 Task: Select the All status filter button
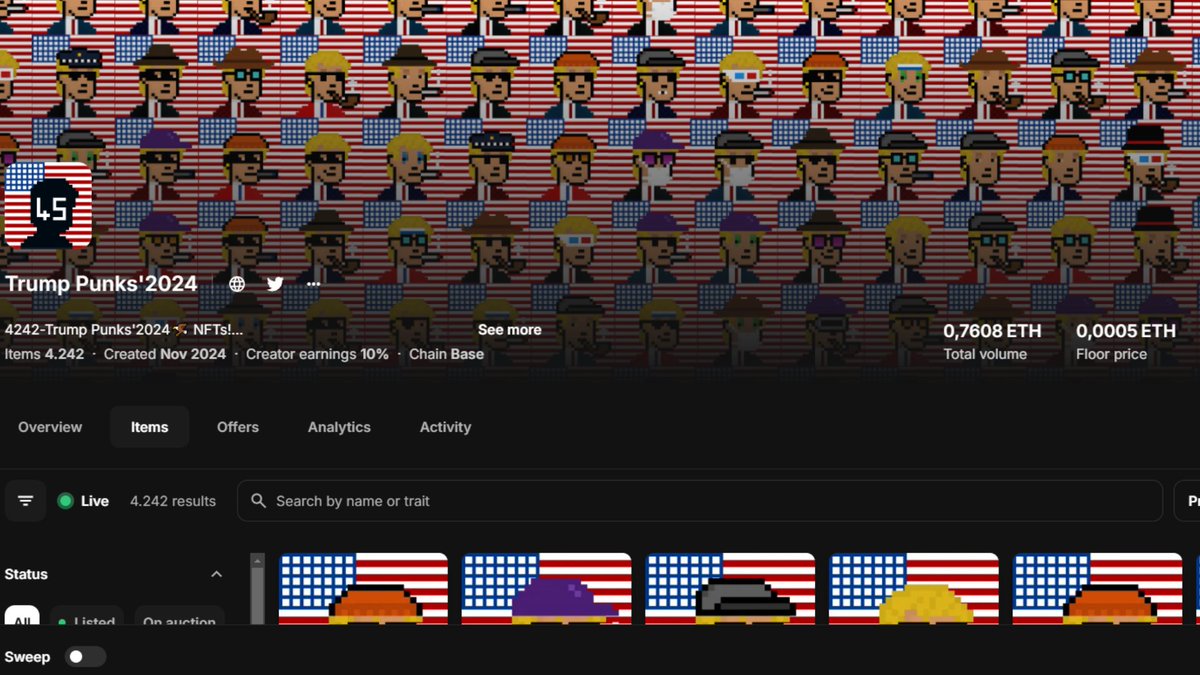22,620
